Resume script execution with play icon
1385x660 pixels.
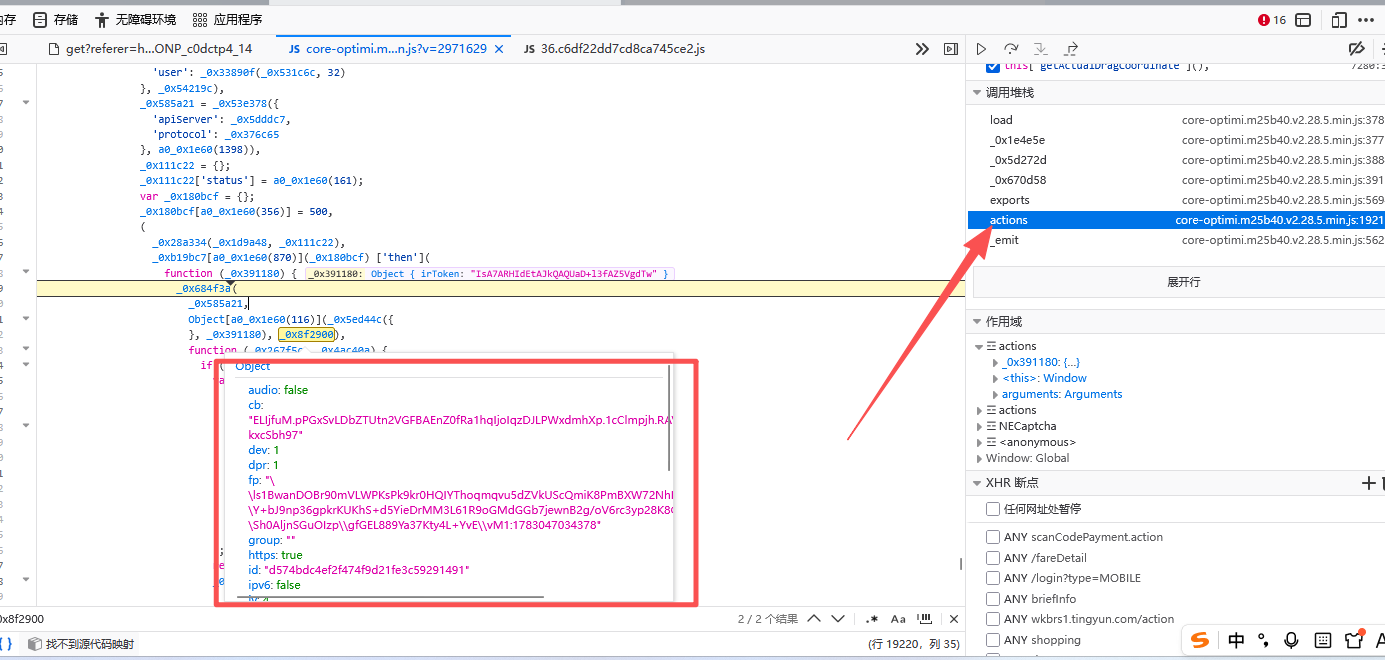tap(981, 48)
